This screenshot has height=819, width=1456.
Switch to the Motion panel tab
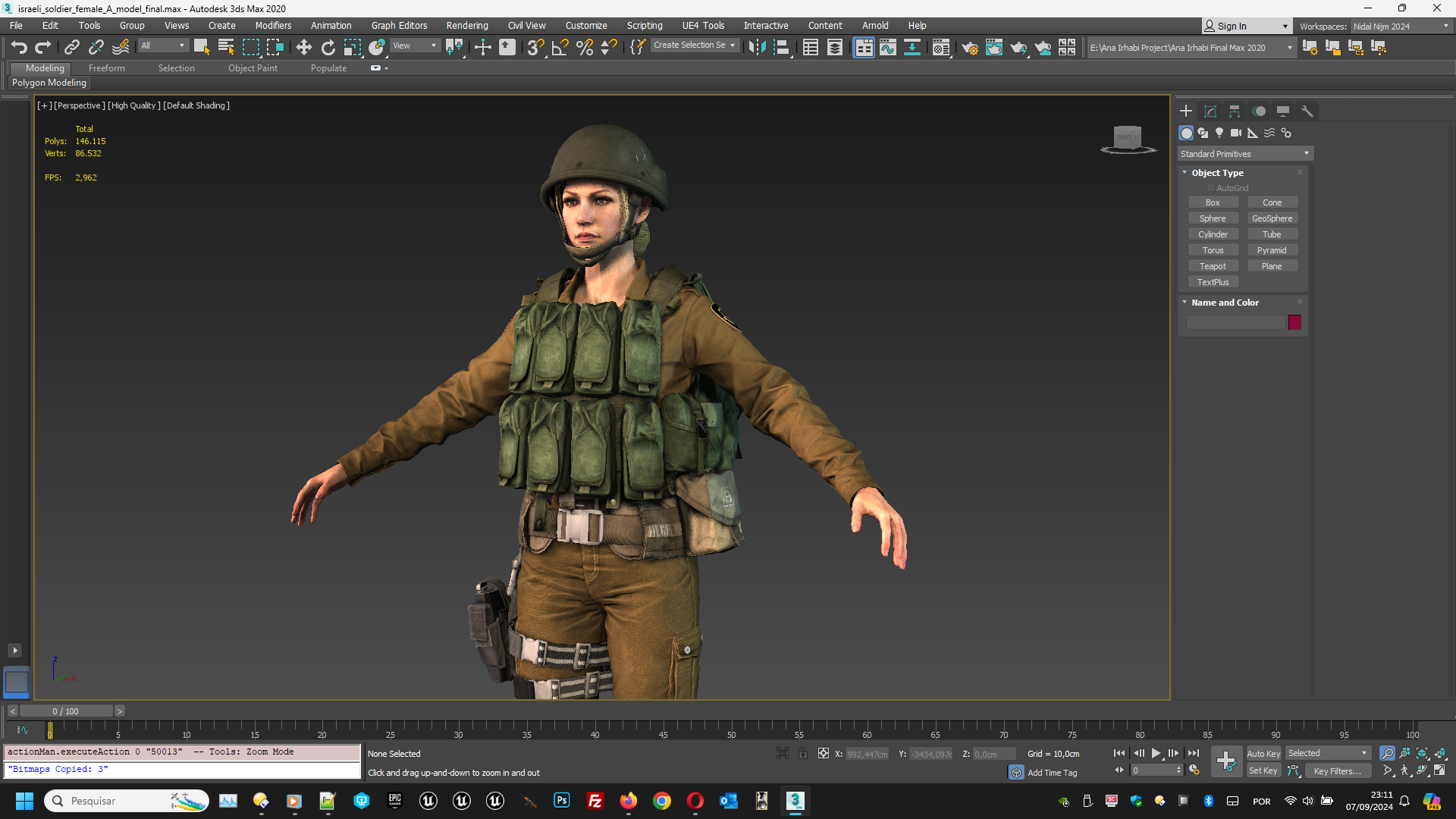(x=1259, y=111)
